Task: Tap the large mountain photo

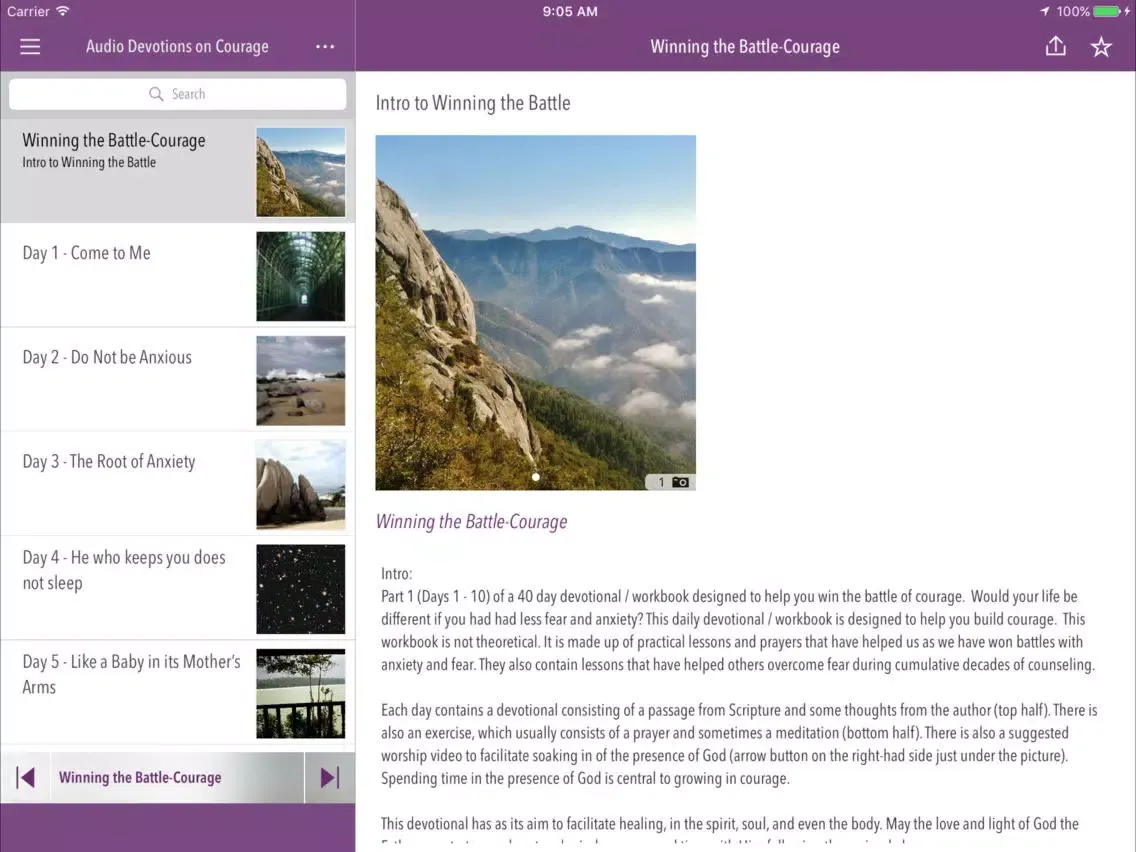Action: click(535, 313)
